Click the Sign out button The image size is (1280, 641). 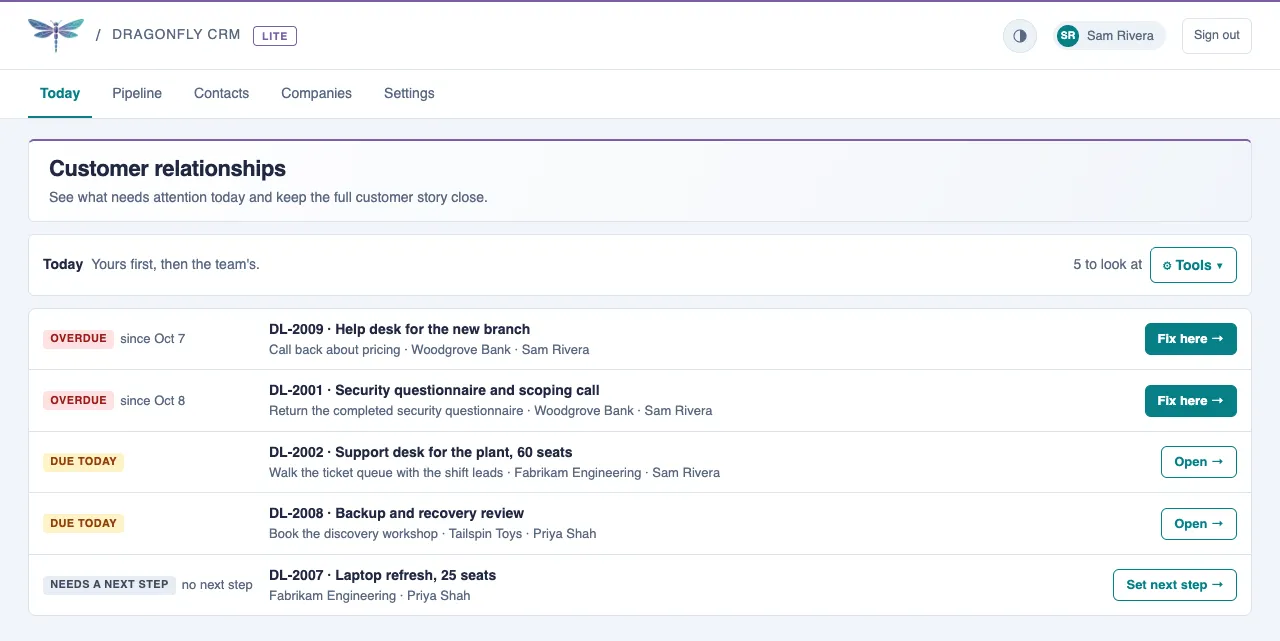1217,35
